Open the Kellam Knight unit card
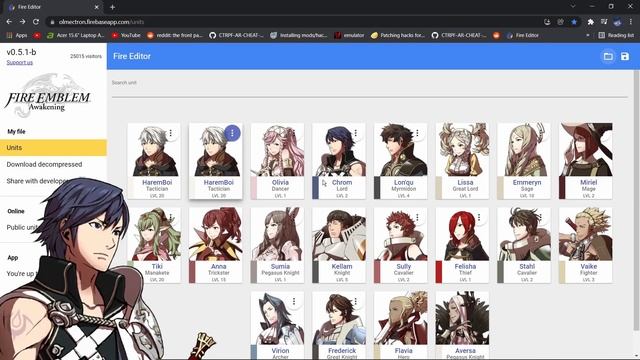This screenshot has width=640, height=360. (339, 245)
